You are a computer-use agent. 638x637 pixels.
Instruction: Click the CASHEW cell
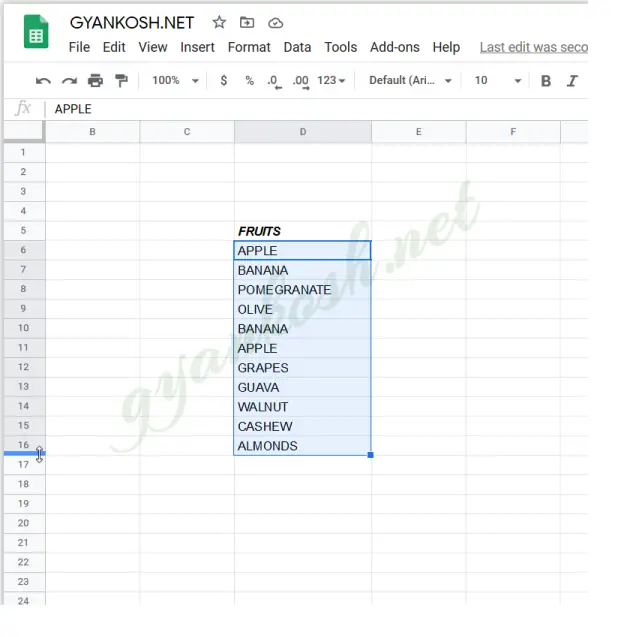tap(303, 426)
